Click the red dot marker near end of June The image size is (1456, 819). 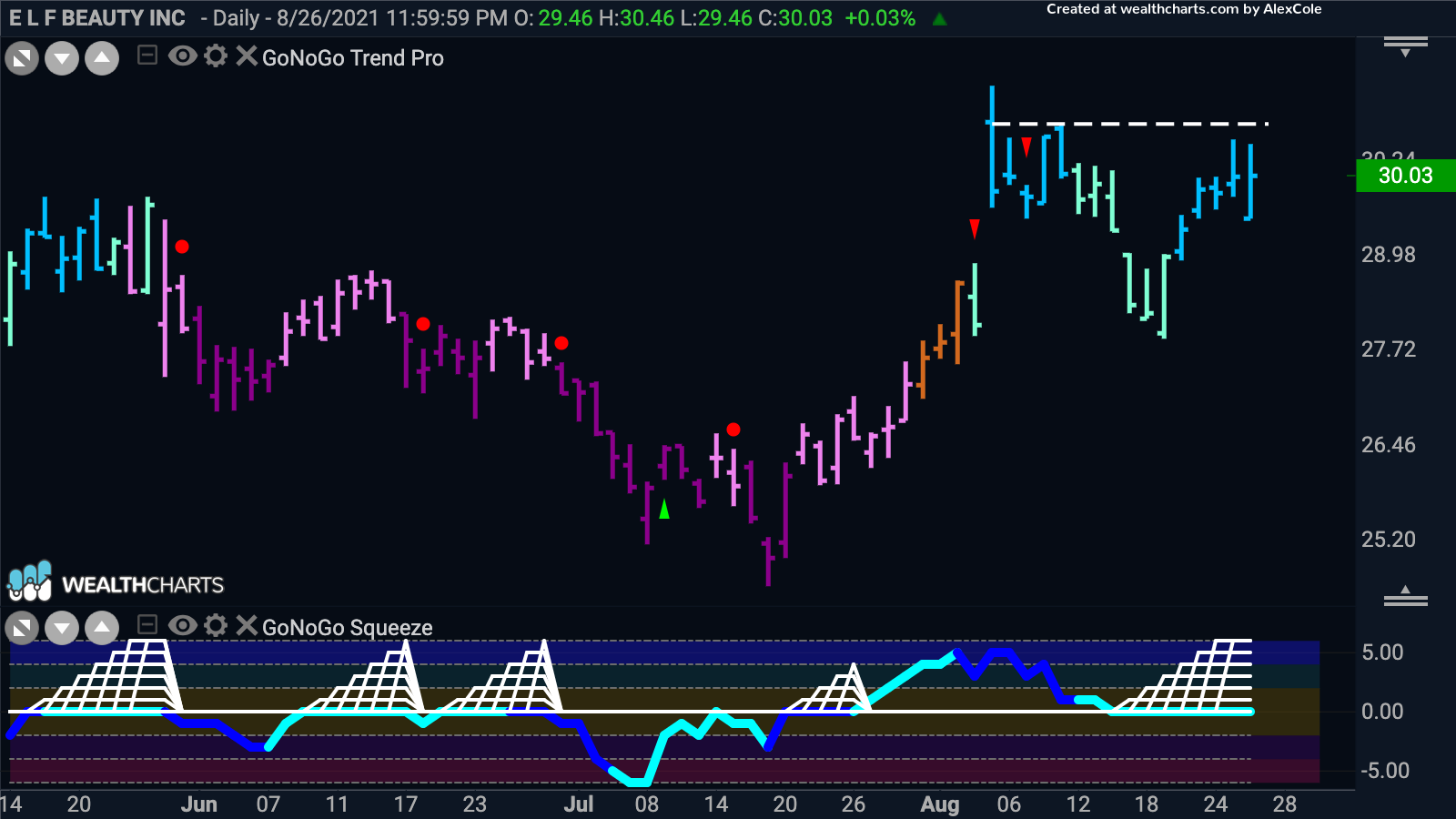[x=561, y=343]
